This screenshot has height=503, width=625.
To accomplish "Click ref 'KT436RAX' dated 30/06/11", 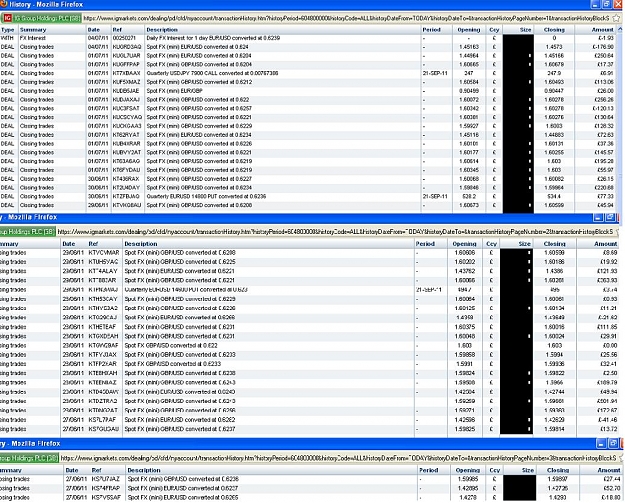I will coord(126,179).
